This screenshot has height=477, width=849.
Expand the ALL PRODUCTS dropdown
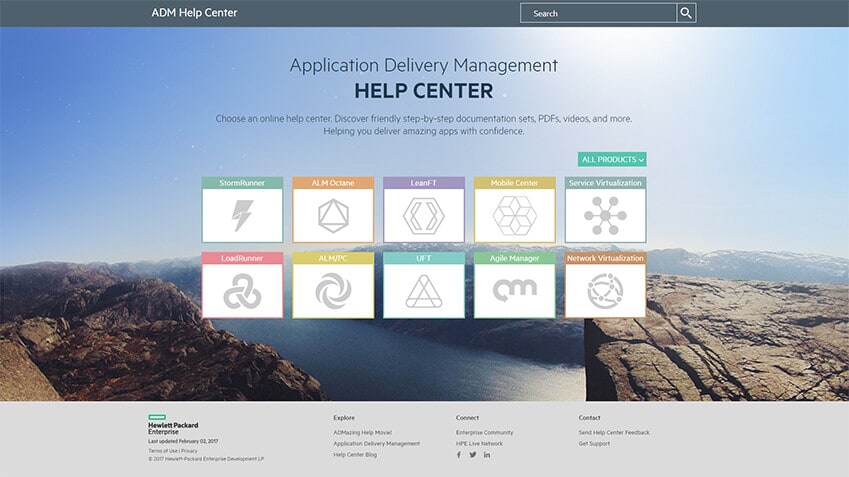pyautogui.click(x=612, y=159)
